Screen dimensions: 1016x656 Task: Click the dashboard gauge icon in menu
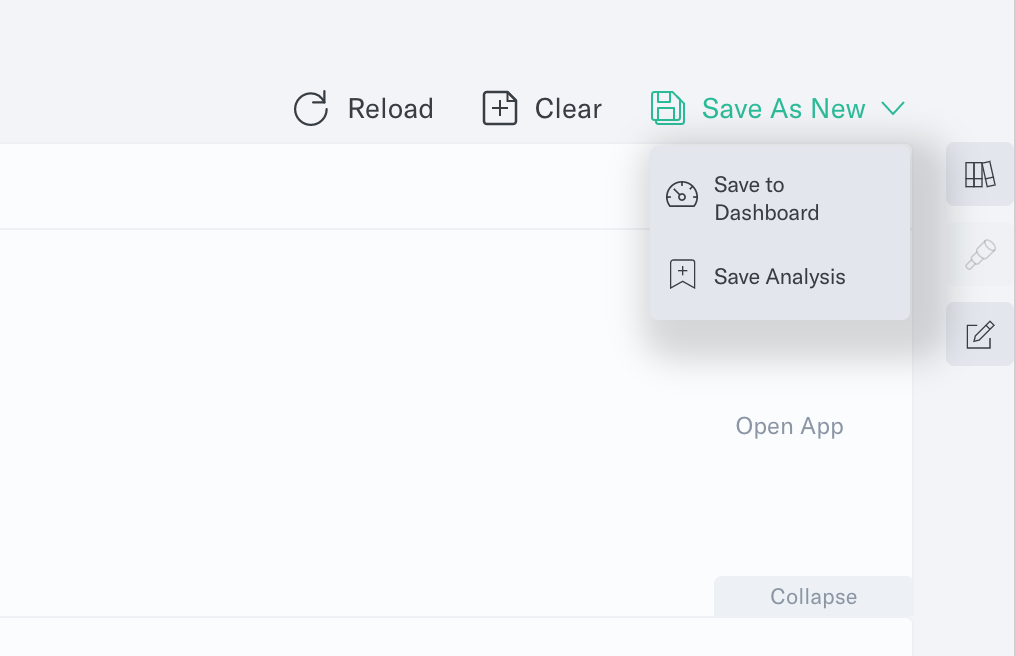682,194
